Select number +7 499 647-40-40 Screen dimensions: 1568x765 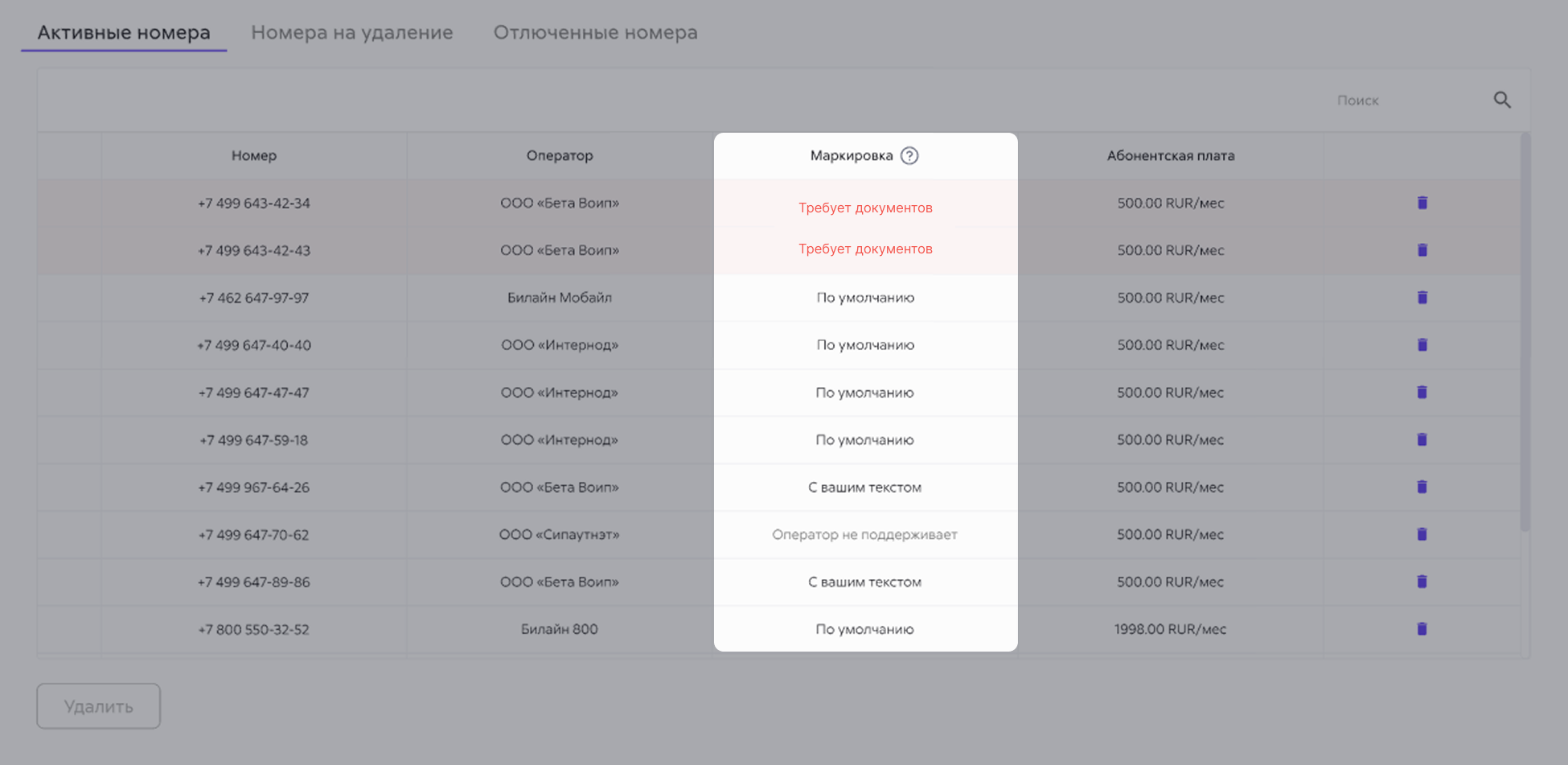pyautogui.click(x=254, y=345)
